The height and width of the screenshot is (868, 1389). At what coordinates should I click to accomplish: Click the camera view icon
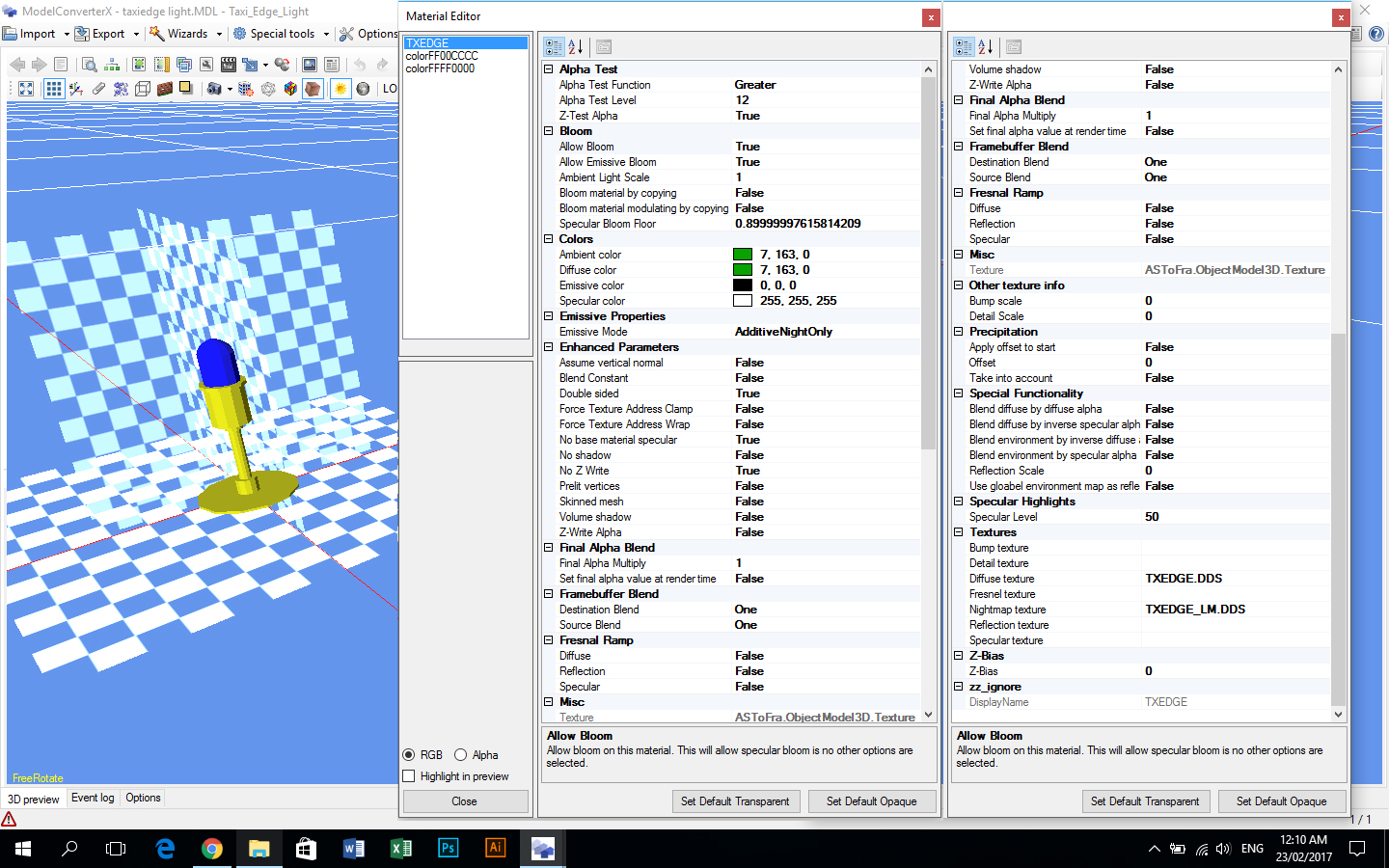tap(214, 89)
